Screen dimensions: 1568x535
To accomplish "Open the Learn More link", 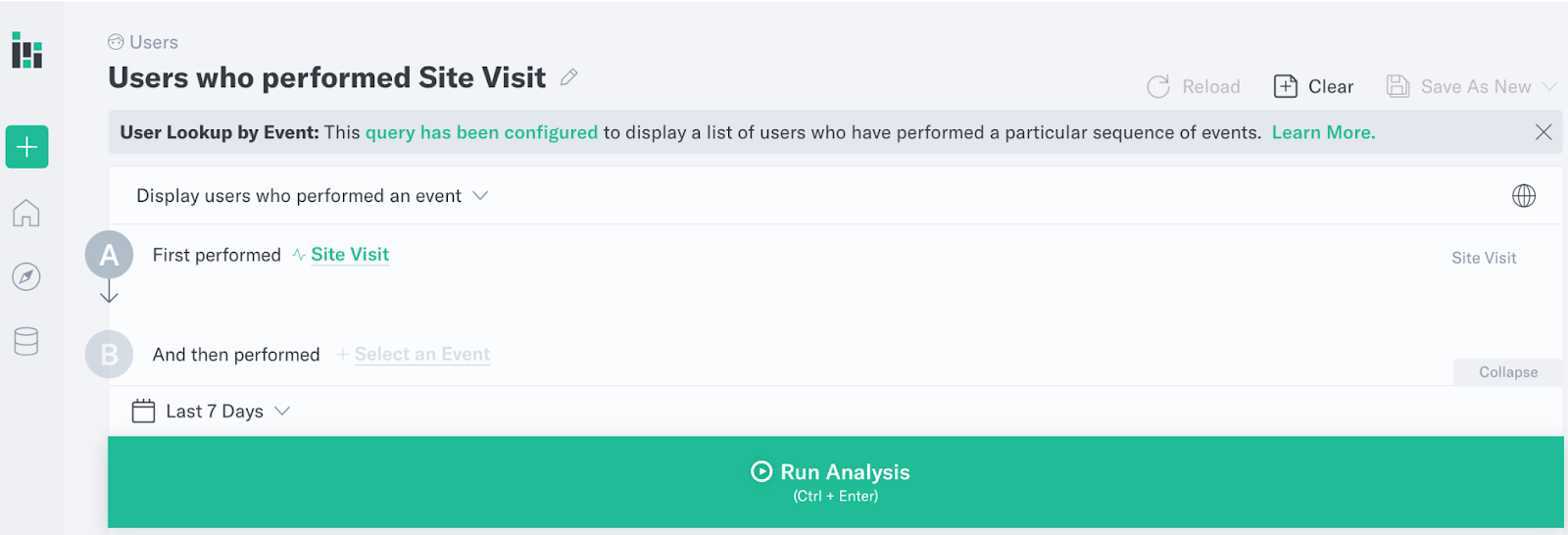I will [x=1323, y=132].
